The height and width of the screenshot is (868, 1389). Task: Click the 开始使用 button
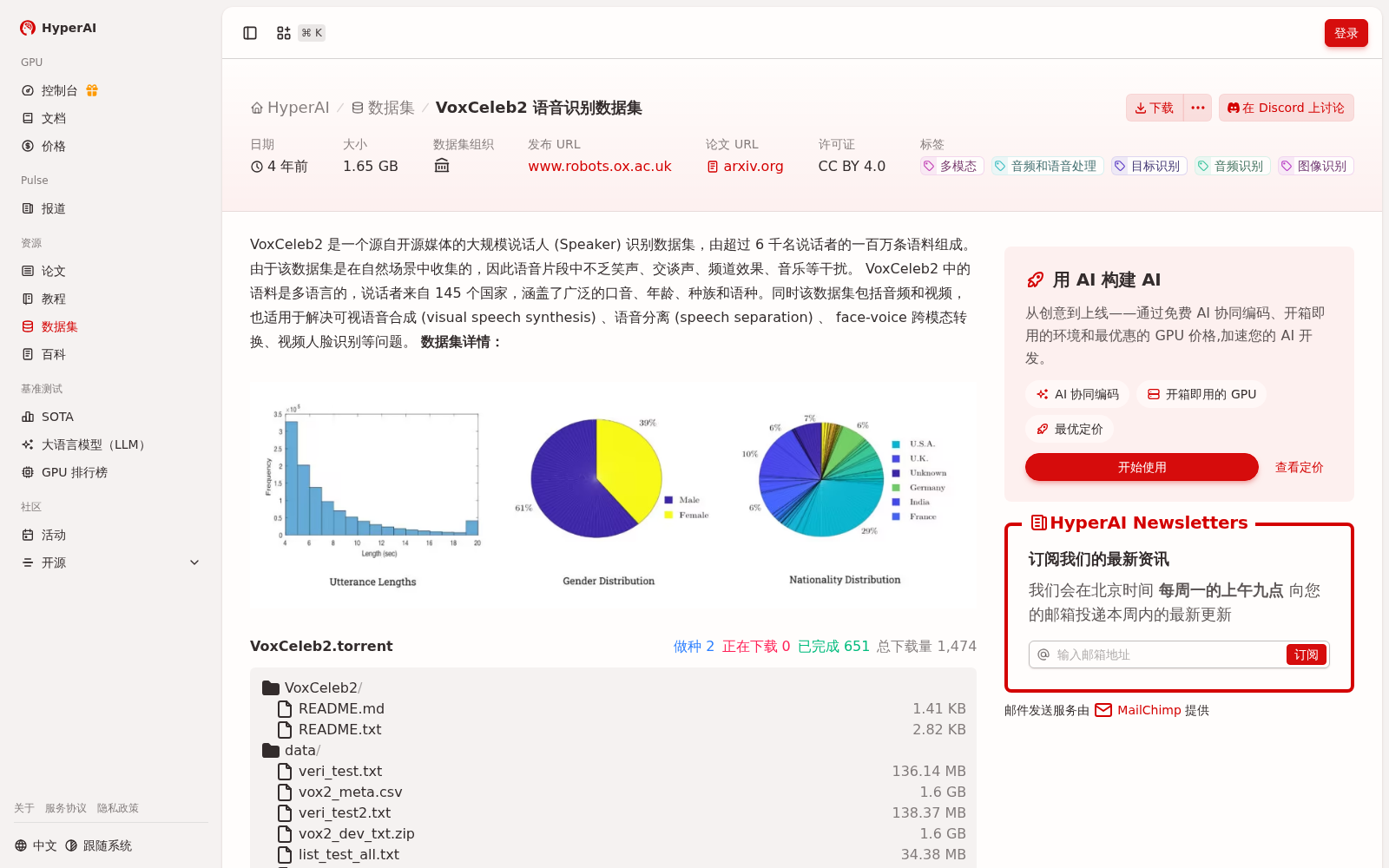click(x=1142, y=467)
